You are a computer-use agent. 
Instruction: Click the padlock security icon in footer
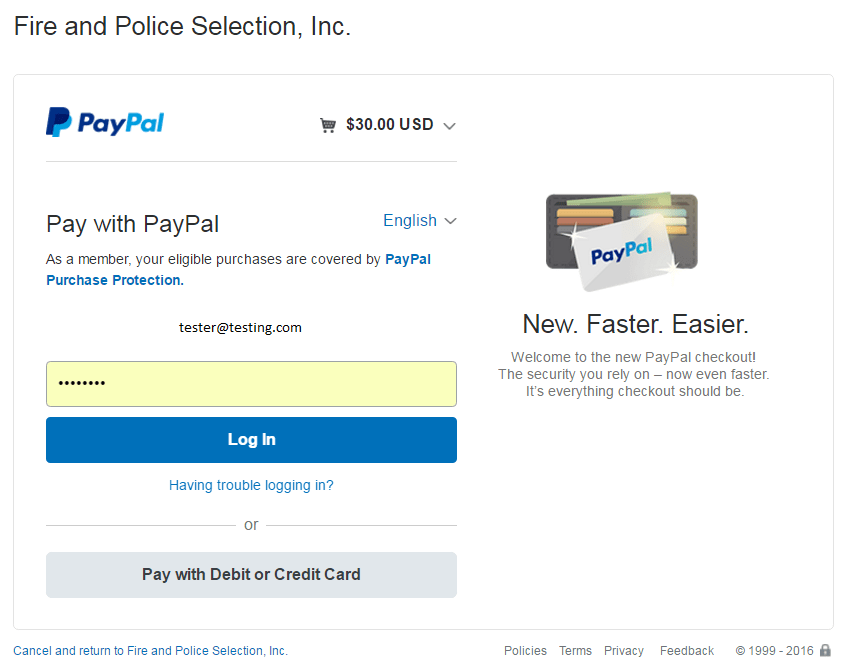825,650
